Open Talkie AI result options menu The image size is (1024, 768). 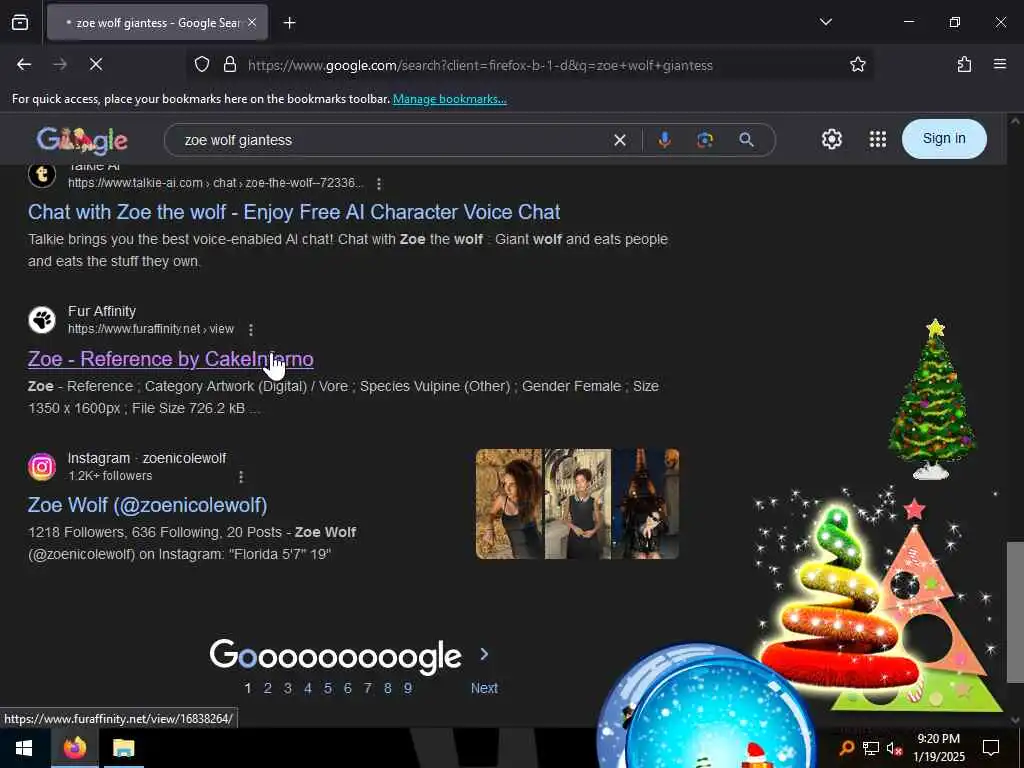click(x=379, y=184)
